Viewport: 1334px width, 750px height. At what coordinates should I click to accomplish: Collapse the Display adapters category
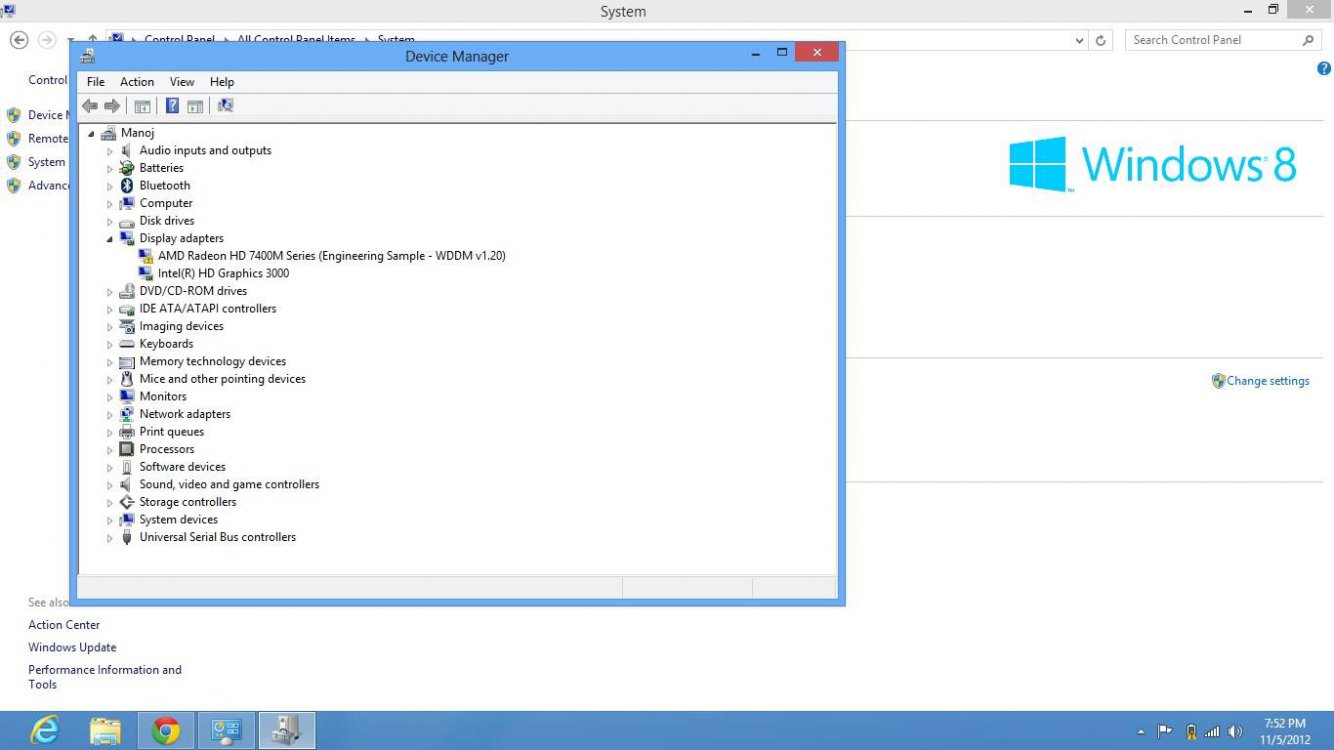point(110,239)
